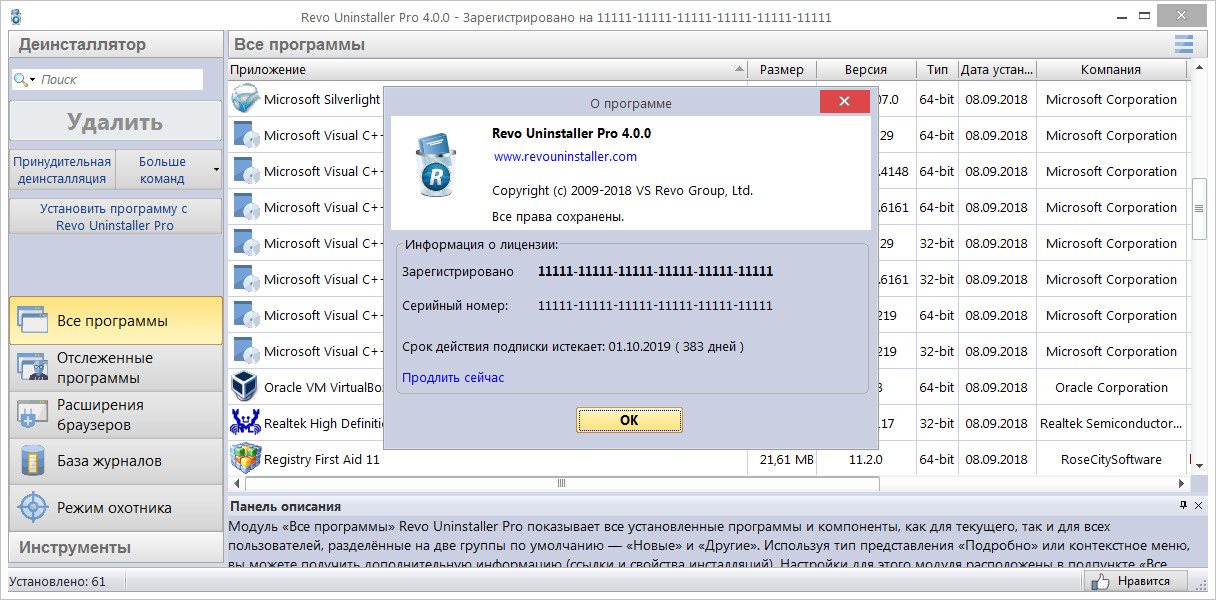Open the All Programs section
Screen dimensions: 1216x600
[x=115, y=321]
